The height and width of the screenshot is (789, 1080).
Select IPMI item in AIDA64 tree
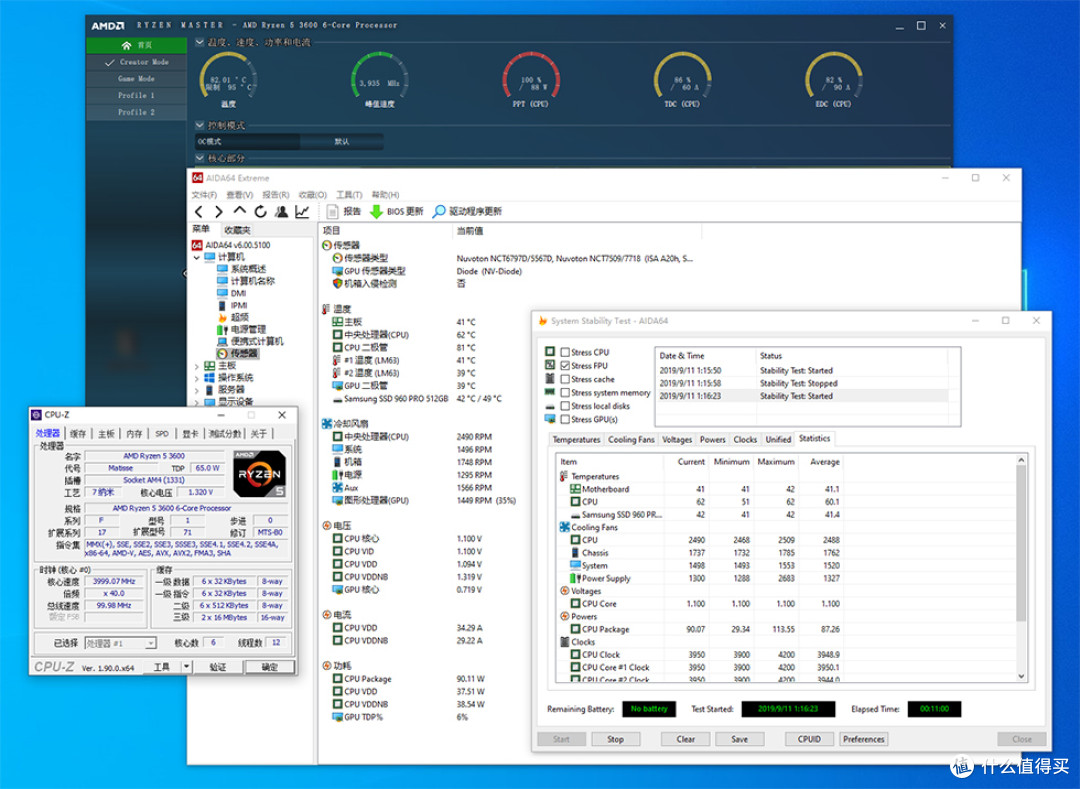232,305
